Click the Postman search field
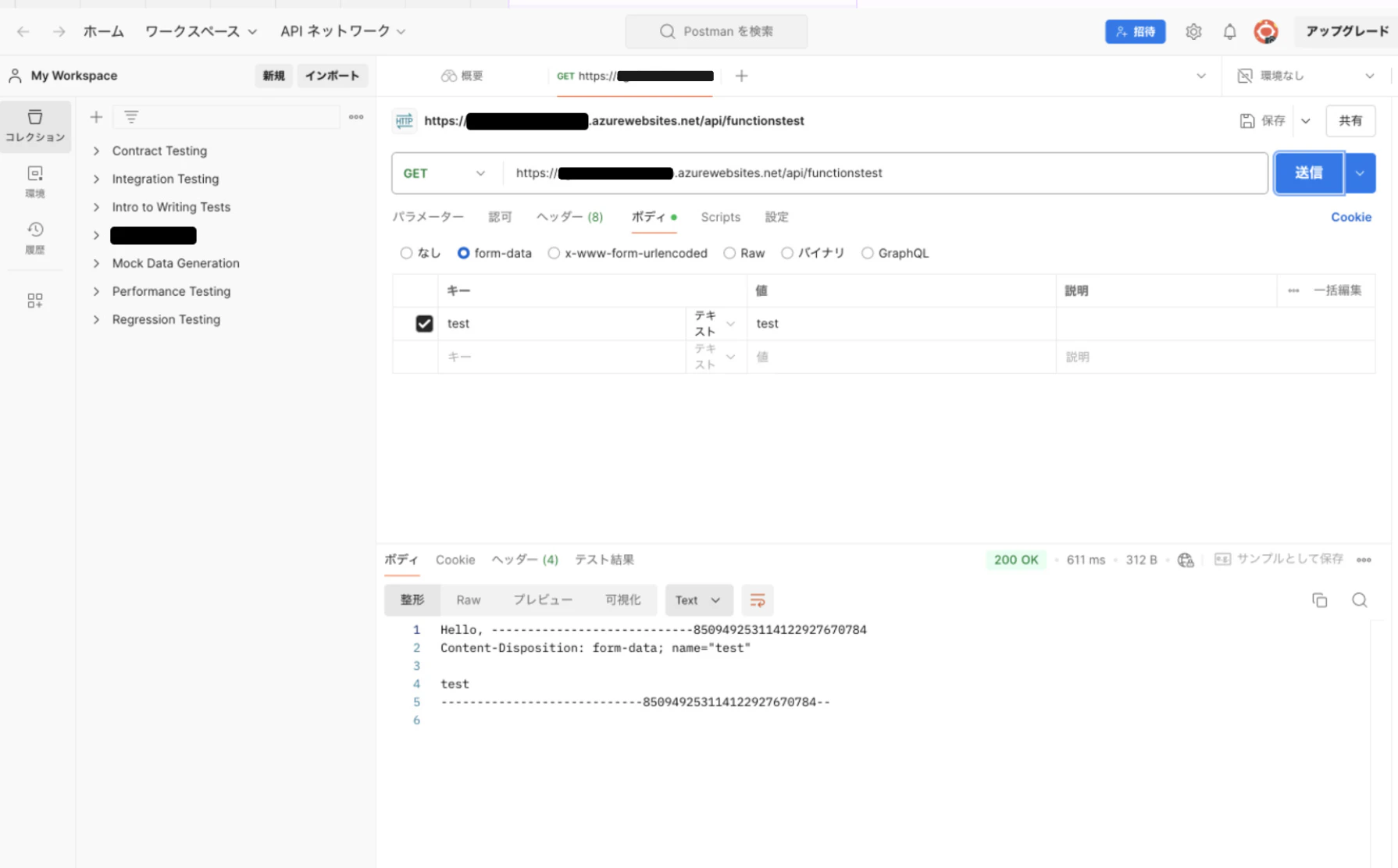The width and height of the screenshot is (1398, 868). pos(716,31)
